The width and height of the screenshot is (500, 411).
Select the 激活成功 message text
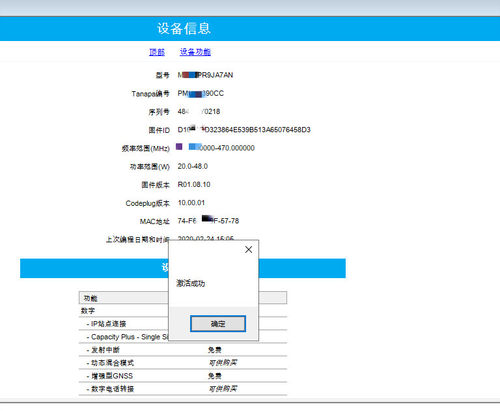tap(190, 284)
